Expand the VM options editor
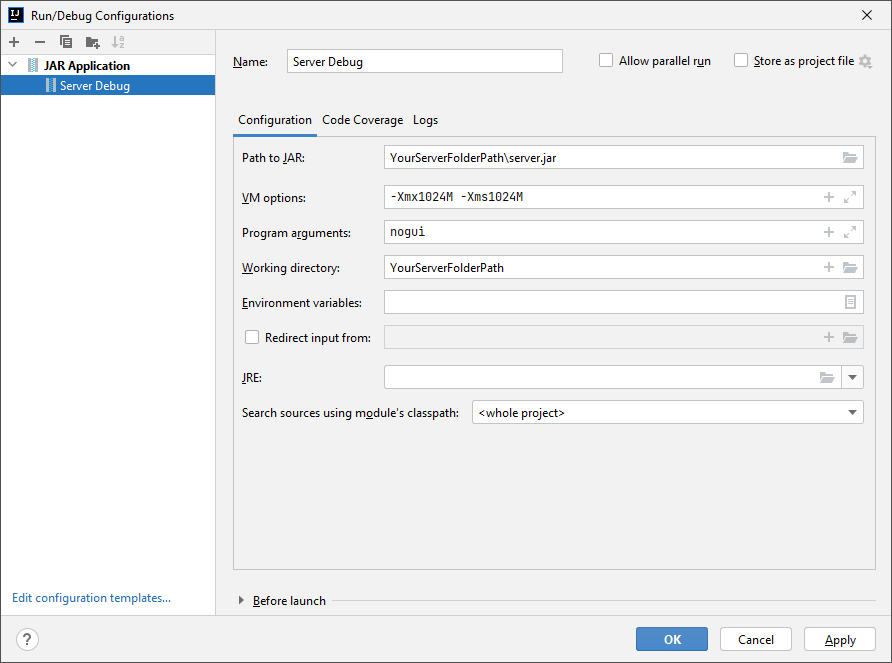 pyautogui.click(x=851, y=197)
